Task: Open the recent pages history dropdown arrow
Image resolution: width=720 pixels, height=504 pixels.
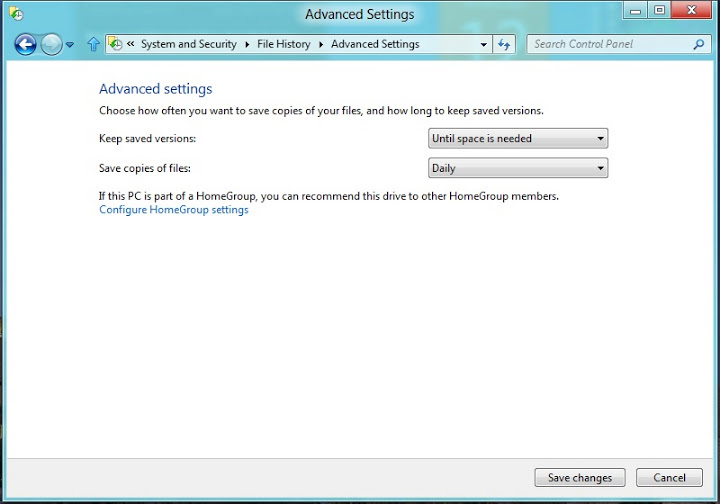Action: coord(70,45)
